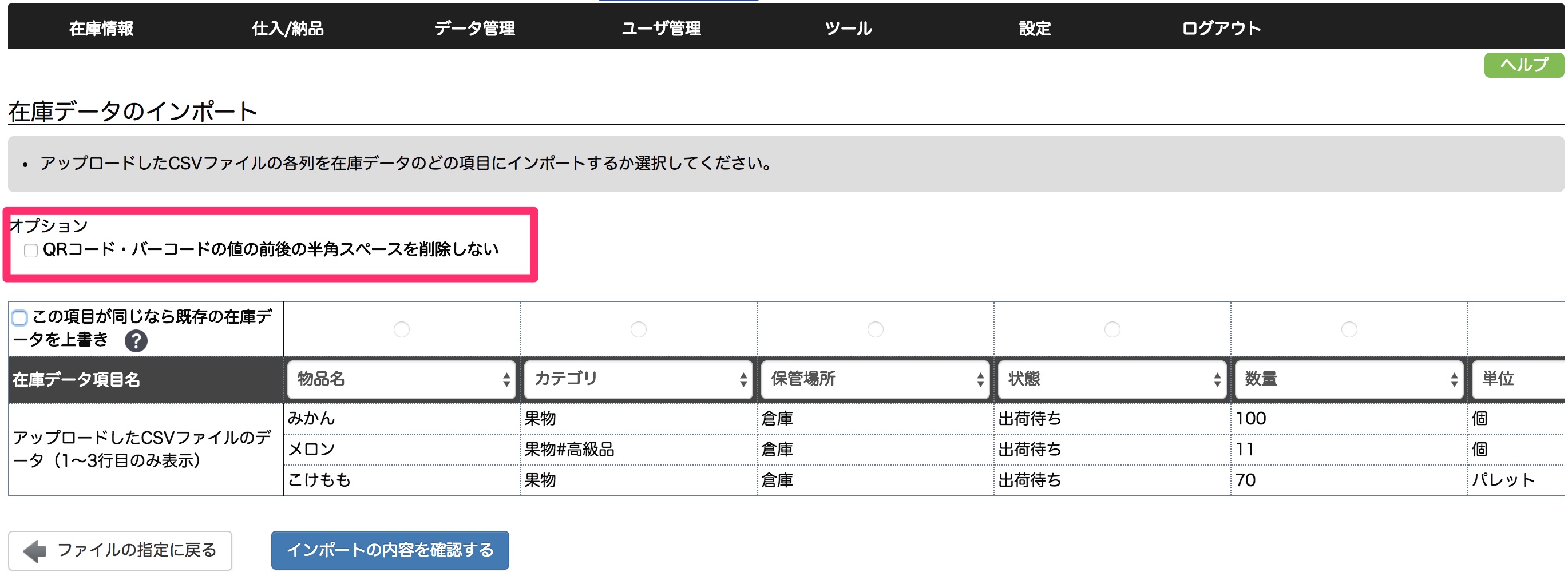Viewport: 1568px width, 588px height.
Task: Select the radio button above 状態
Action: [1112, 329]
